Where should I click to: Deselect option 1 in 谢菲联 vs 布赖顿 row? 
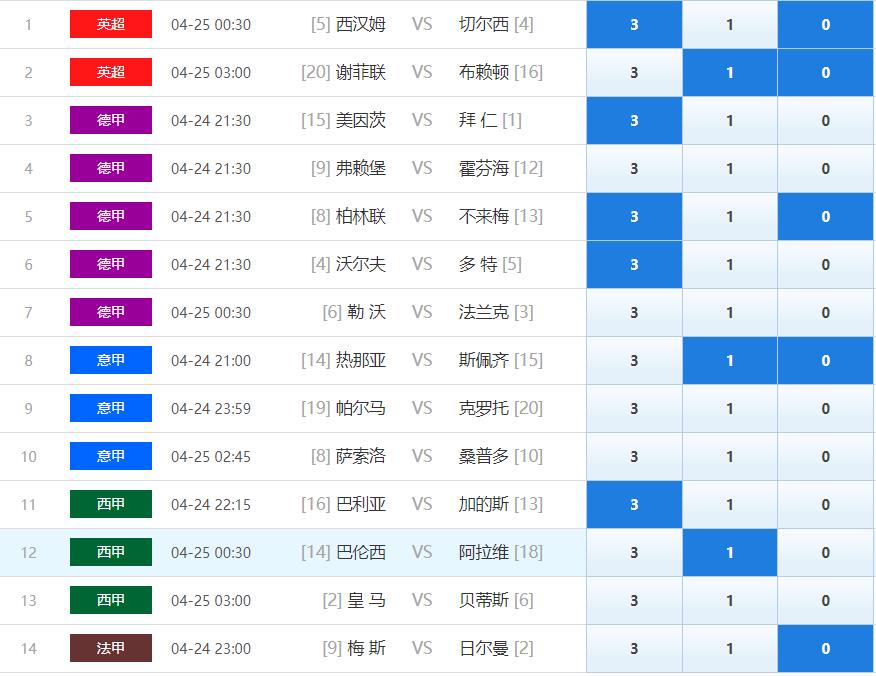[x=730, y=73]
